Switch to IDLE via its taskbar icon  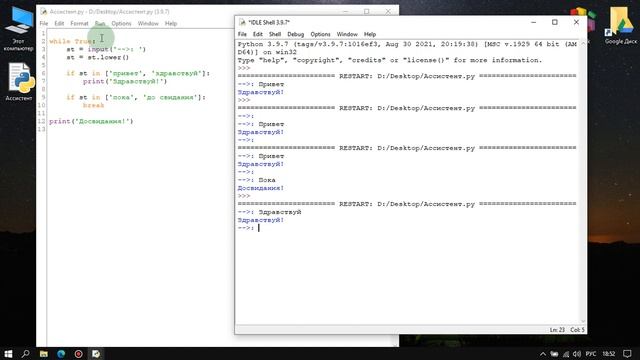click(x=96, y=353)
